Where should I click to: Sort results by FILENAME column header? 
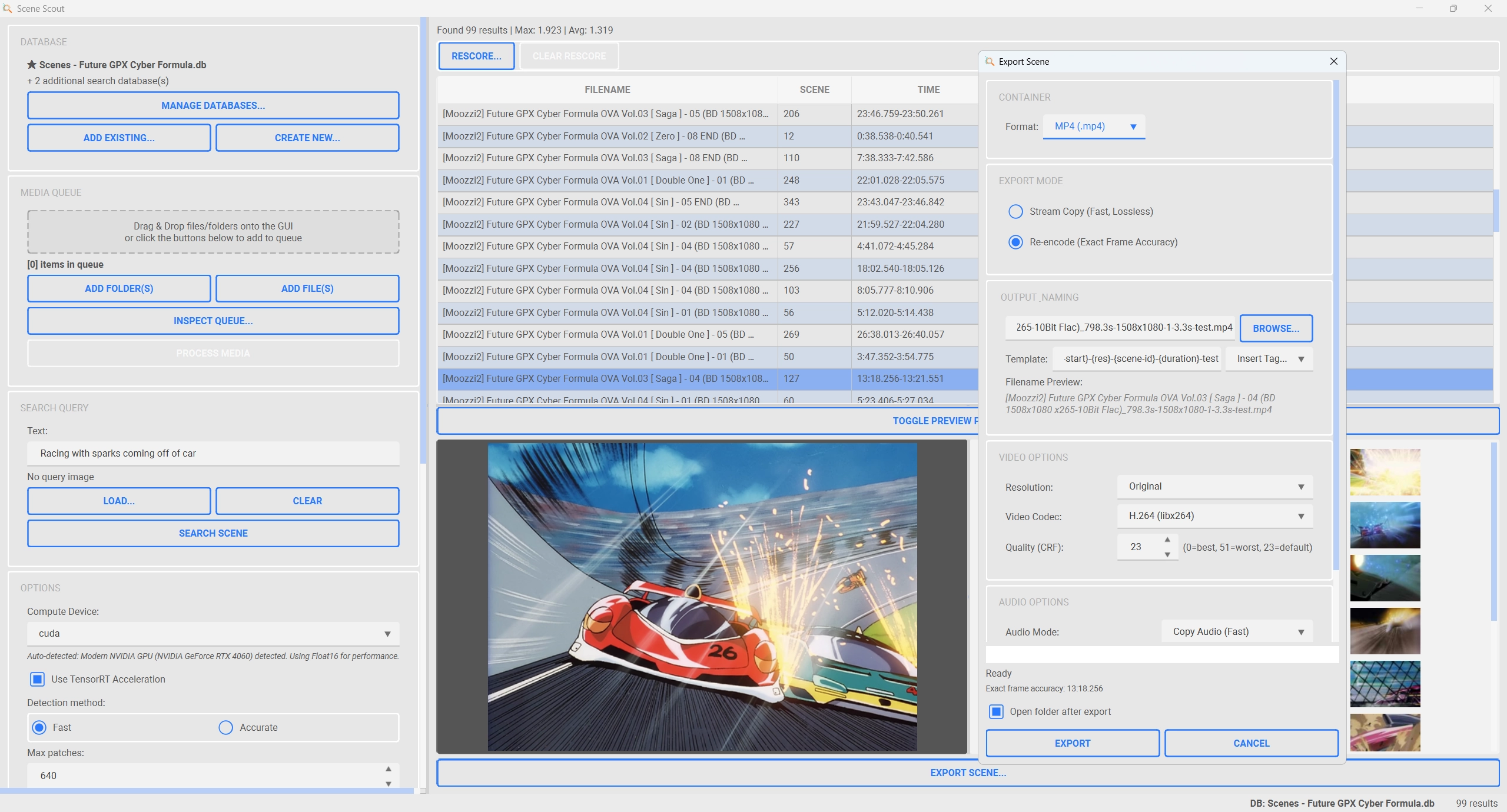pos(608,89)
